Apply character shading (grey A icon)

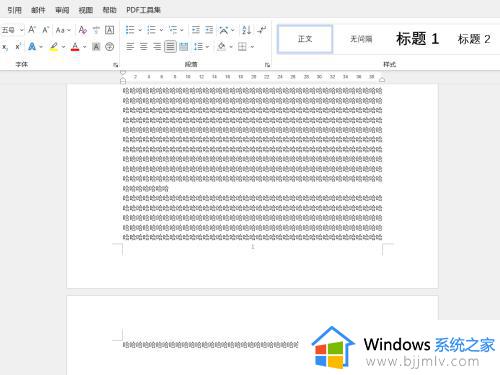click(x=96, y=47)
